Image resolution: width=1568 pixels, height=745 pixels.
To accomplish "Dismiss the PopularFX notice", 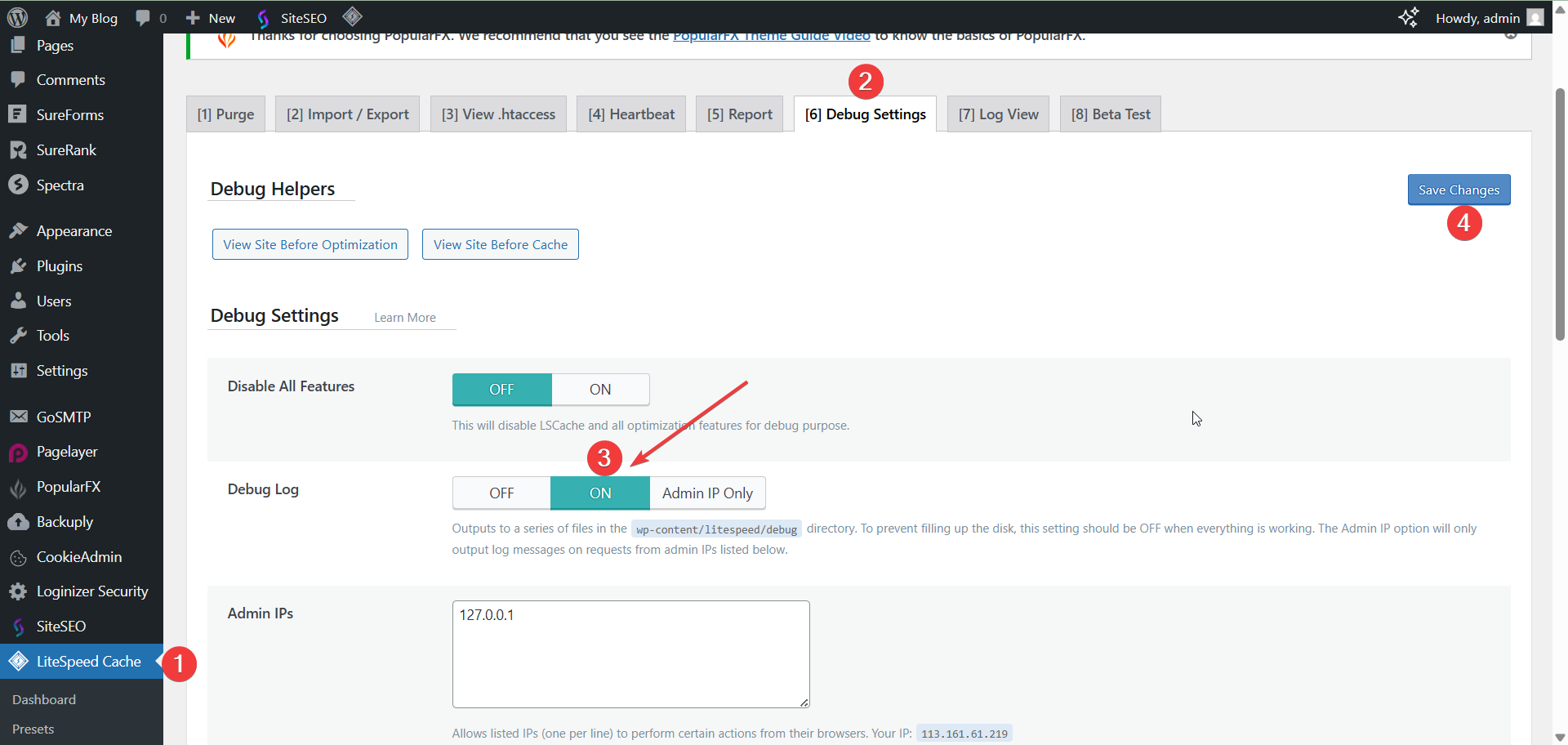I will (x=1511, y=36).
